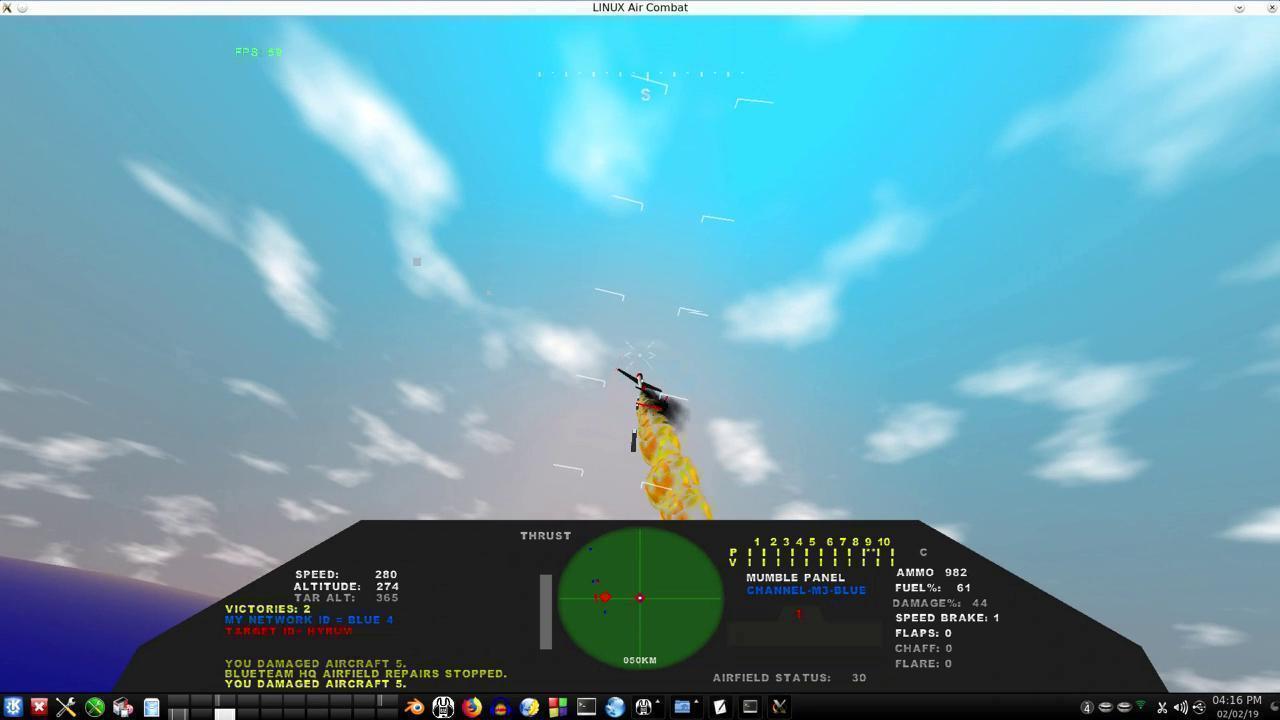Open the system tools launcher with wrench and screwdriver
Image resolution: width=1280 pixels, height=720 pixels.
point(65,708)
